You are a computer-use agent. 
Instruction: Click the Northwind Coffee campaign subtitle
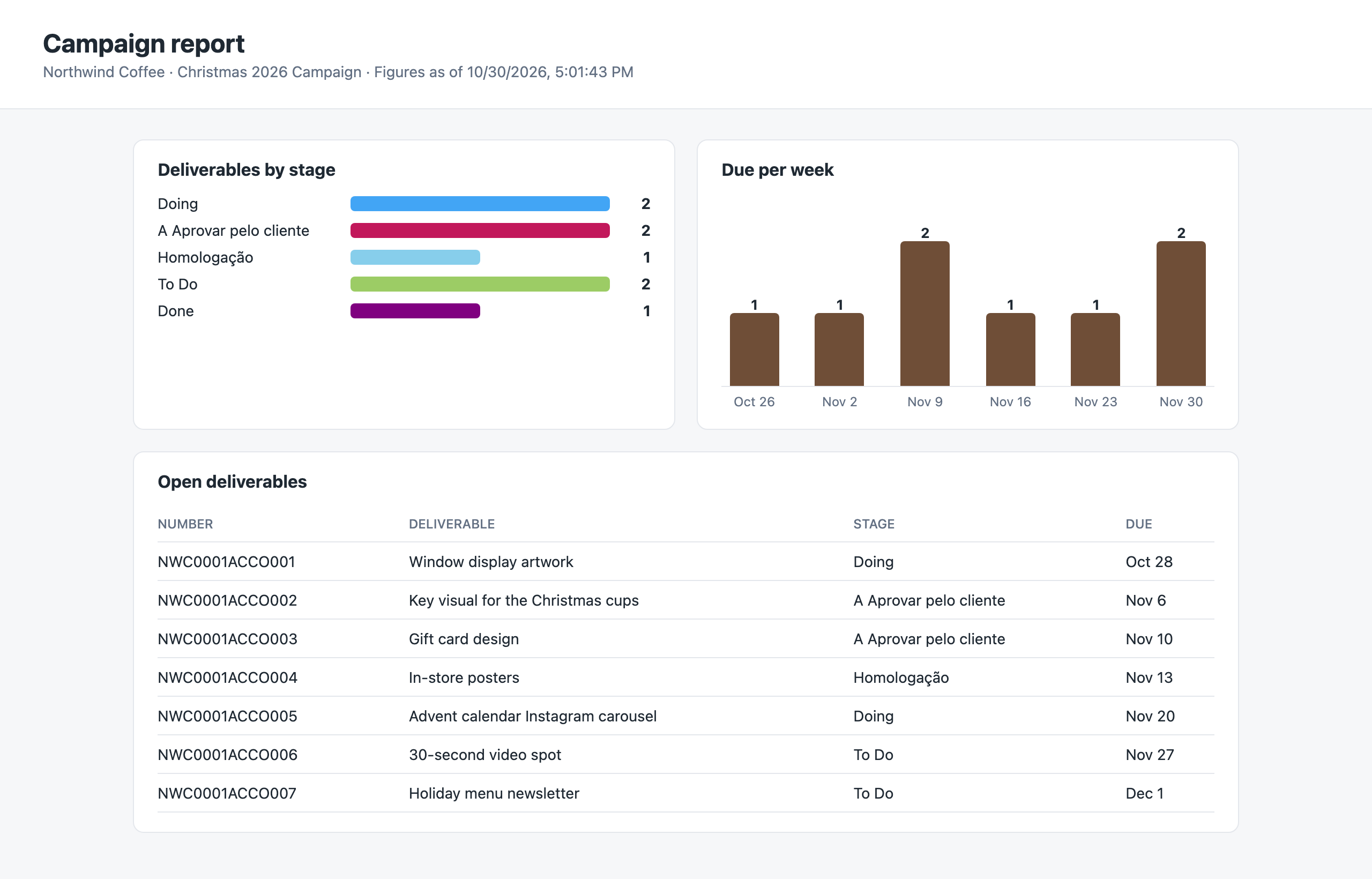point(338,72)
